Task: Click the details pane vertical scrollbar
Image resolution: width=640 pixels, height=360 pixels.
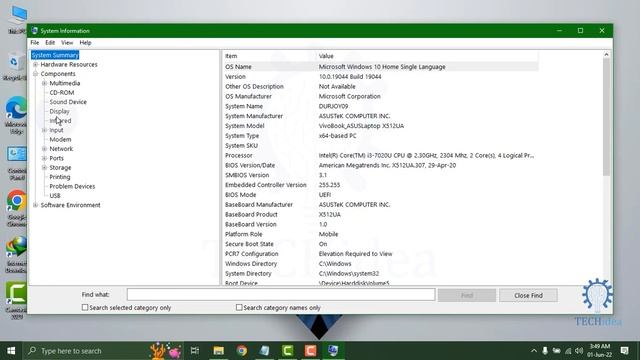Action: [x=607, y=118]
